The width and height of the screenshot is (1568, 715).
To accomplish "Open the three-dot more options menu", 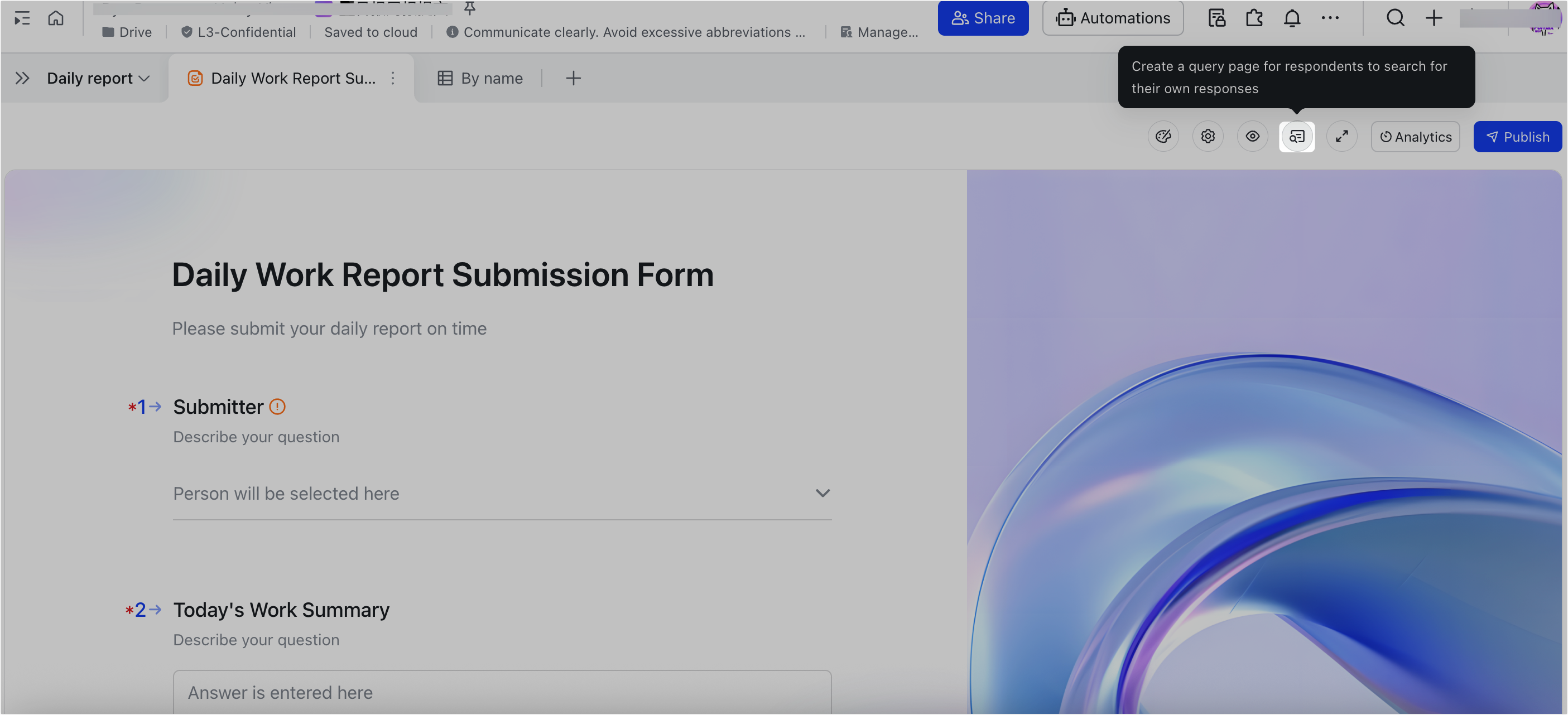I will point(1330,18).
